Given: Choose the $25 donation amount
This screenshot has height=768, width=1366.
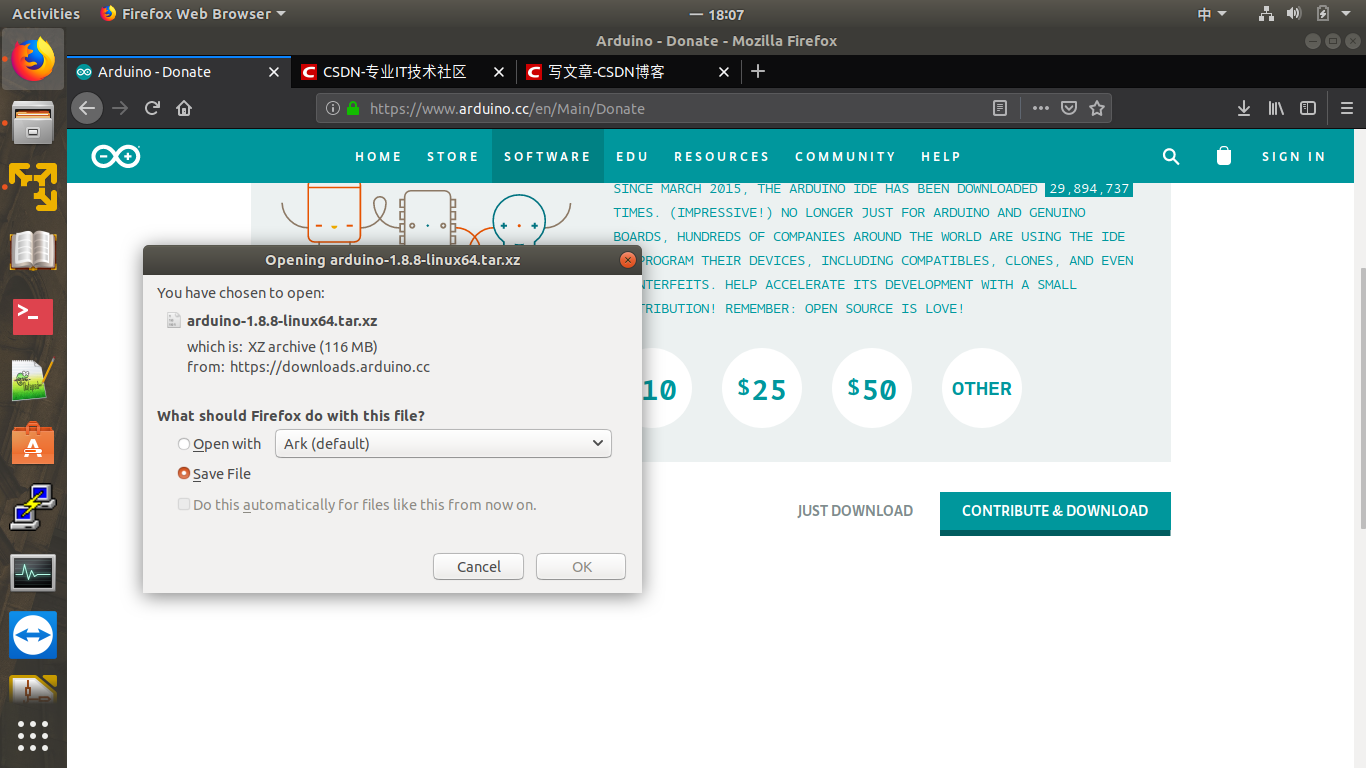Looking at the screenshot, I should 762,388.
